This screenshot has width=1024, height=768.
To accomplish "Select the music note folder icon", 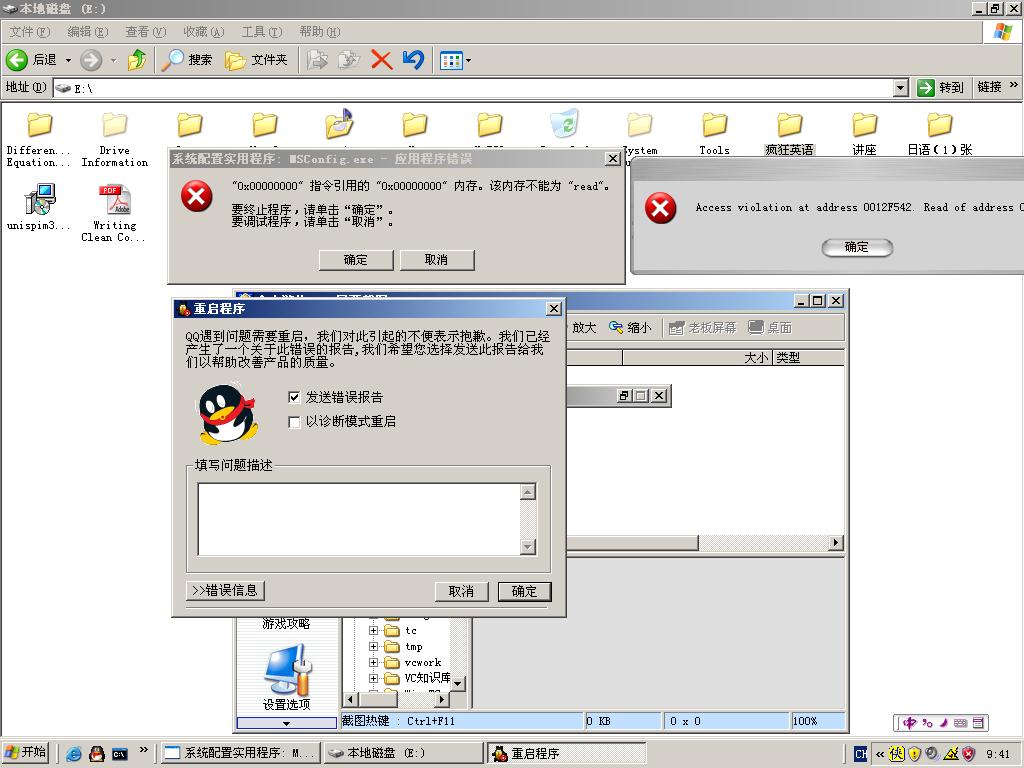I will pos(340,123).
